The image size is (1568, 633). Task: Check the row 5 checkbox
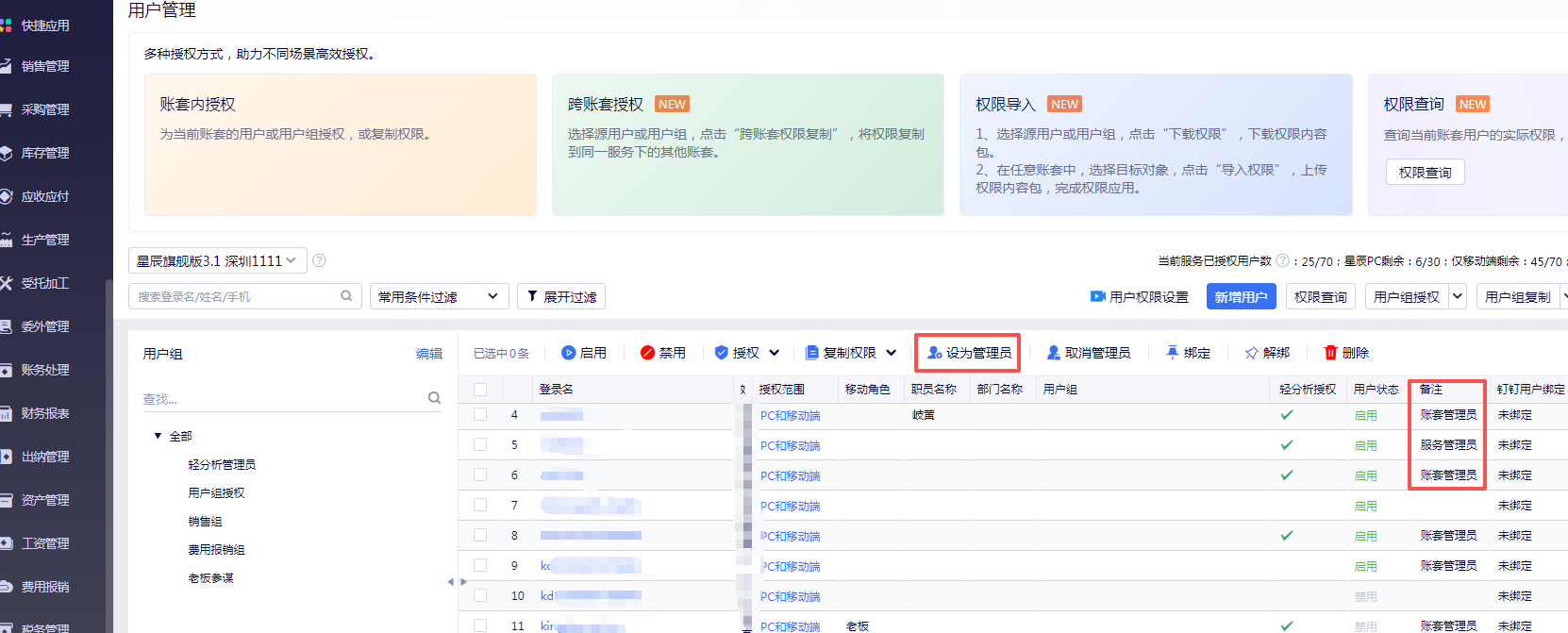pos(480,444)
